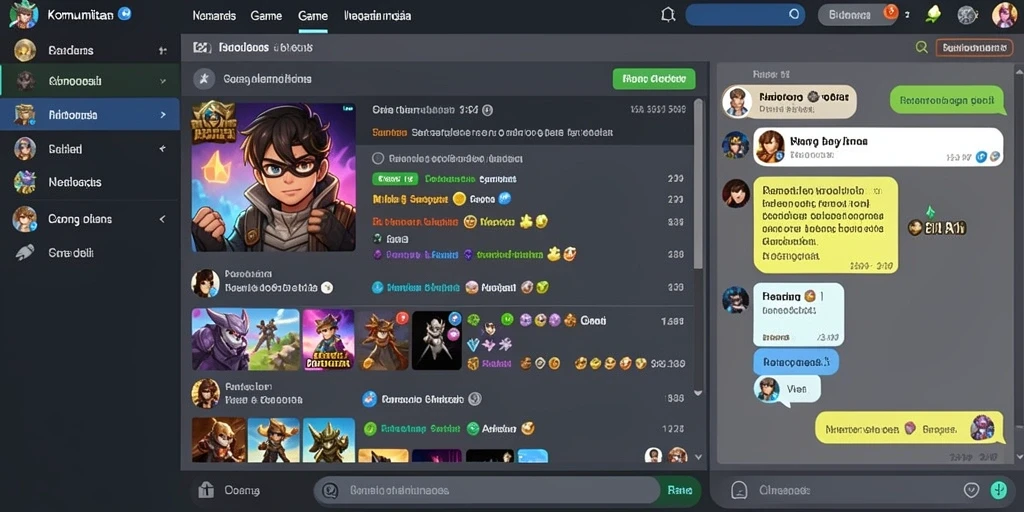
Task: Select the active Game tab with underline
Action: coord(313,16)
